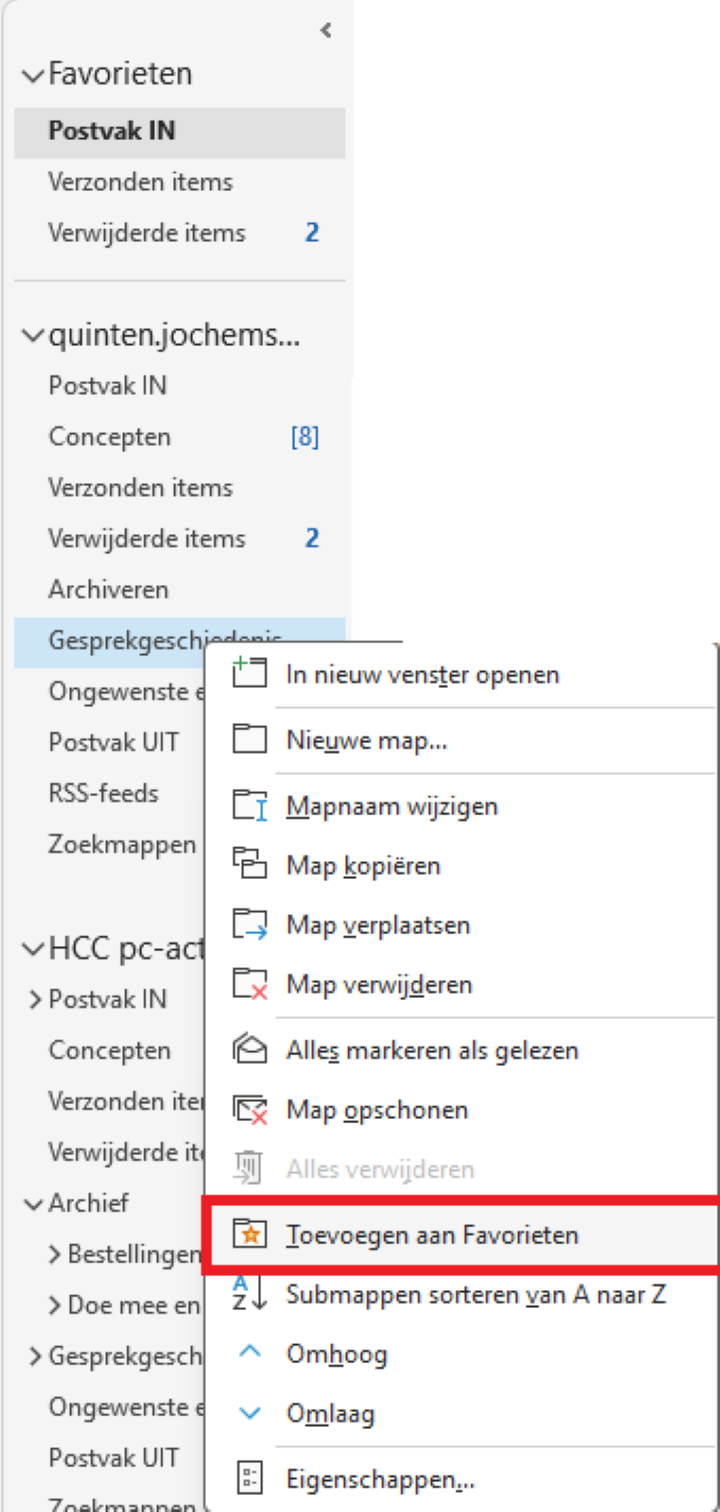This screenshot has width=720, height=1512.
Task: Click the 'Mapnaam wijzigen' rename icon
Action: coord(250,805)
